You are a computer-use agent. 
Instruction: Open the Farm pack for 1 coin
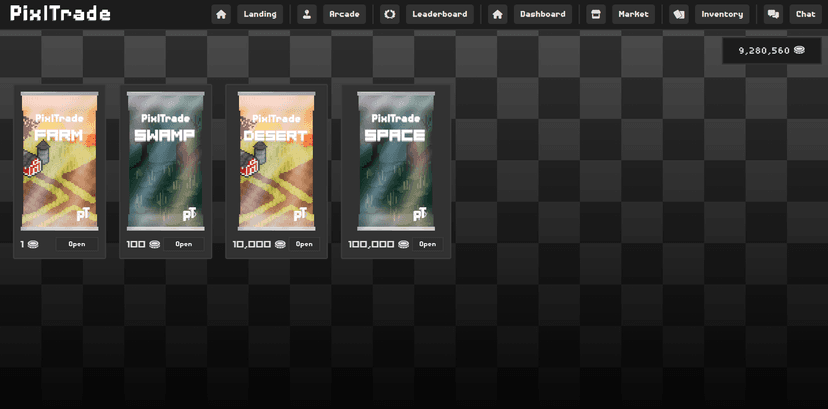pos(77,244)
